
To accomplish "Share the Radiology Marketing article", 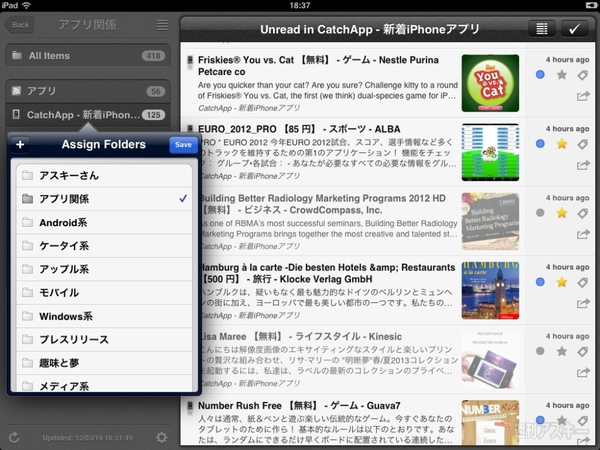I will tap(583, 234).
